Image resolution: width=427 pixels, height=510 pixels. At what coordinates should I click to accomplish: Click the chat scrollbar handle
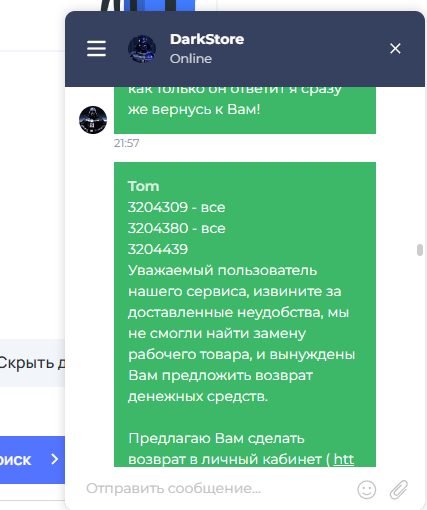[420, 250]
